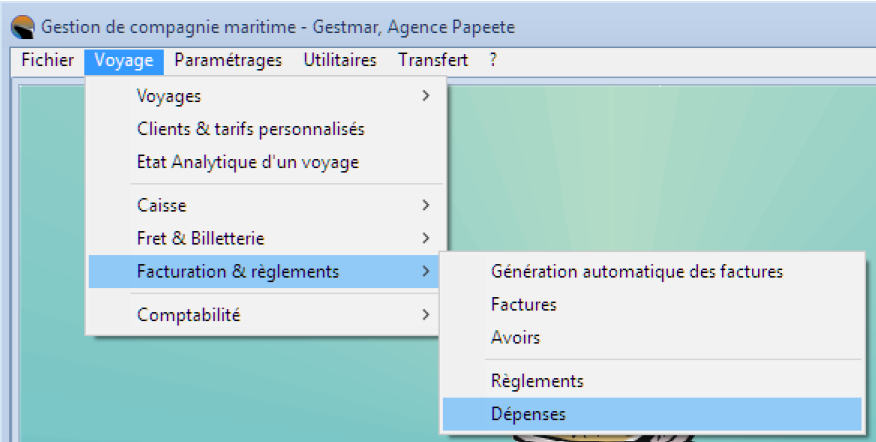876x442 pixels.
Task: Click the Gestmar application icon in title bar
Action: (21, 26)
